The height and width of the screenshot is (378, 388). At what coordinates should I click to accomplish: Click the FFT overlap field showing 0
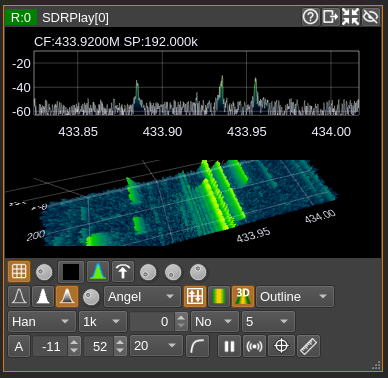click(x=152, y=322)
